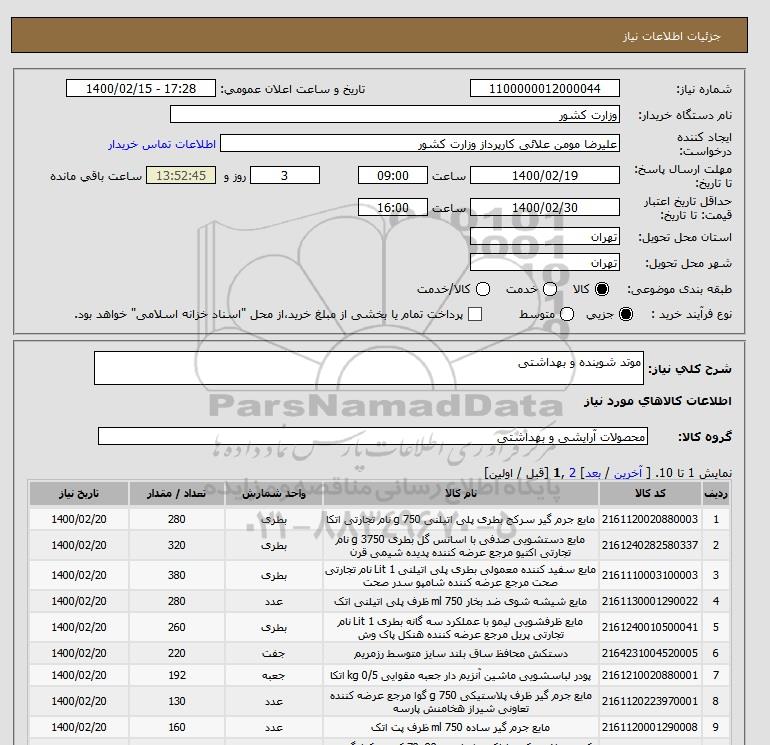
Task: Click item code 216124028258033​7
Action: coord(650,545)
